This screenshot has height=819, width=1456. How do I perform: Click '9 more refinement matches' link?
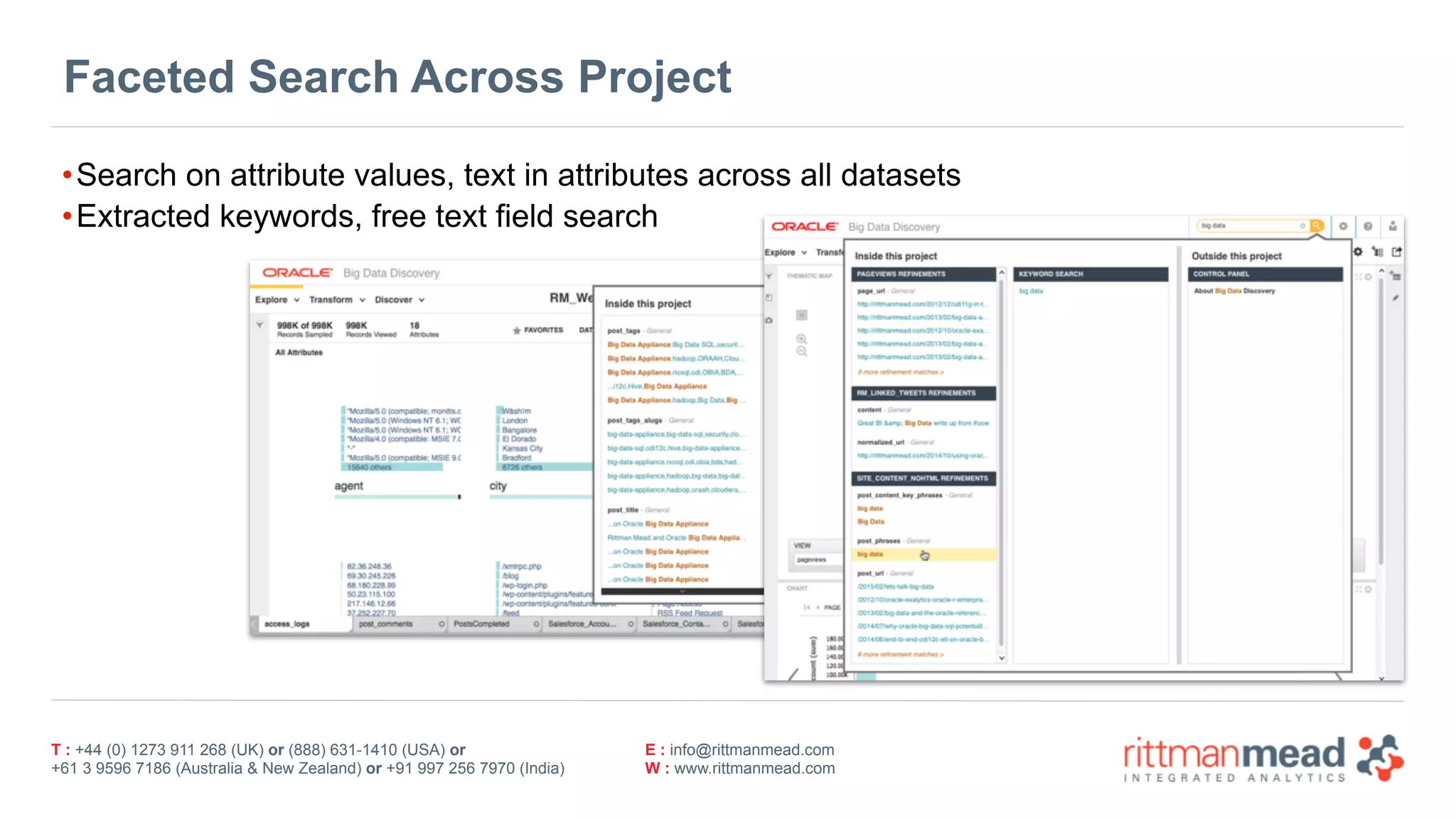click(x=900, y=373)
